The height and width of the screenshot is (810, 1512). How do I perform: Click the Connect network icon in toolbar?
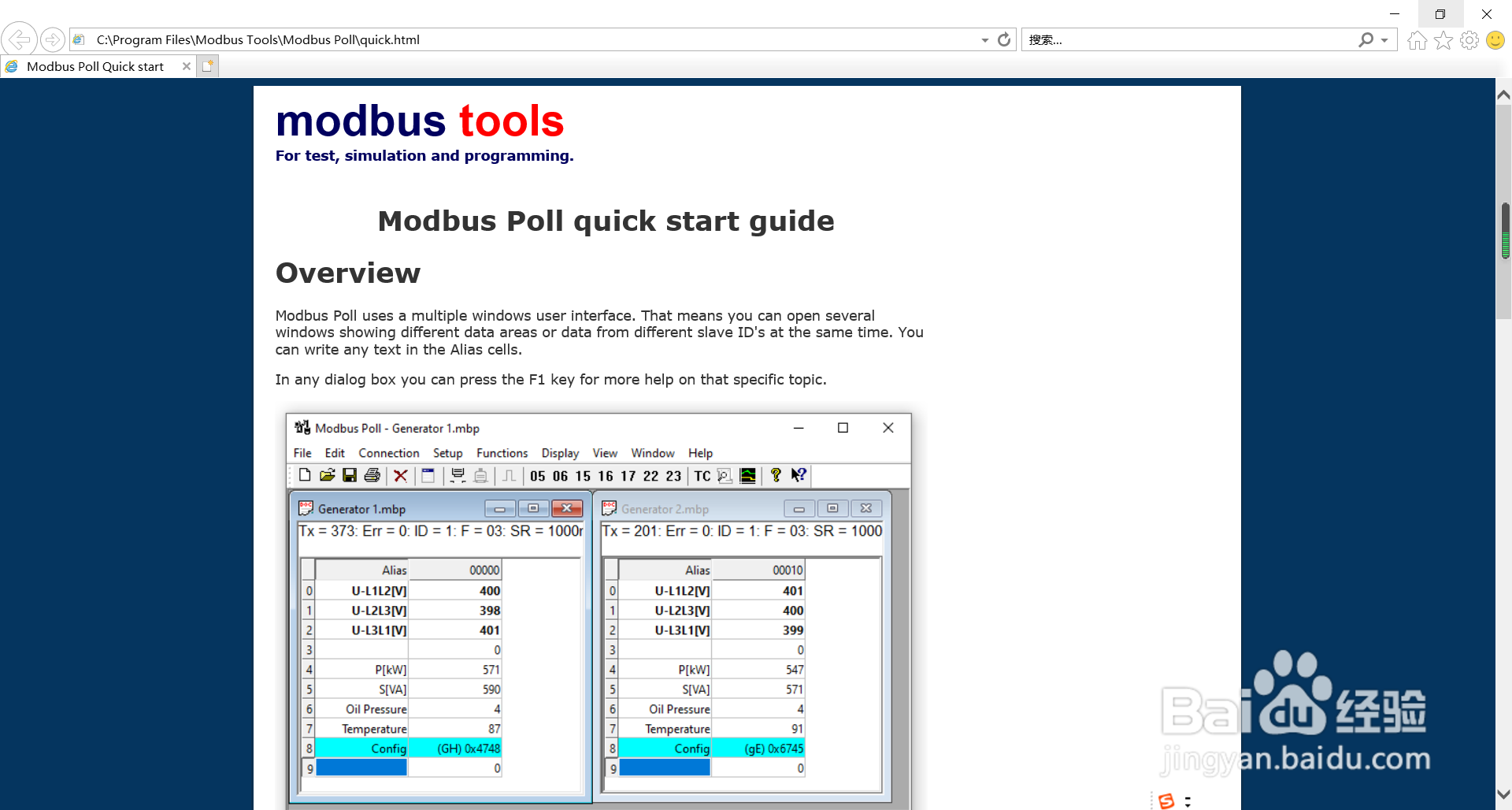click(x=458, y=475)
